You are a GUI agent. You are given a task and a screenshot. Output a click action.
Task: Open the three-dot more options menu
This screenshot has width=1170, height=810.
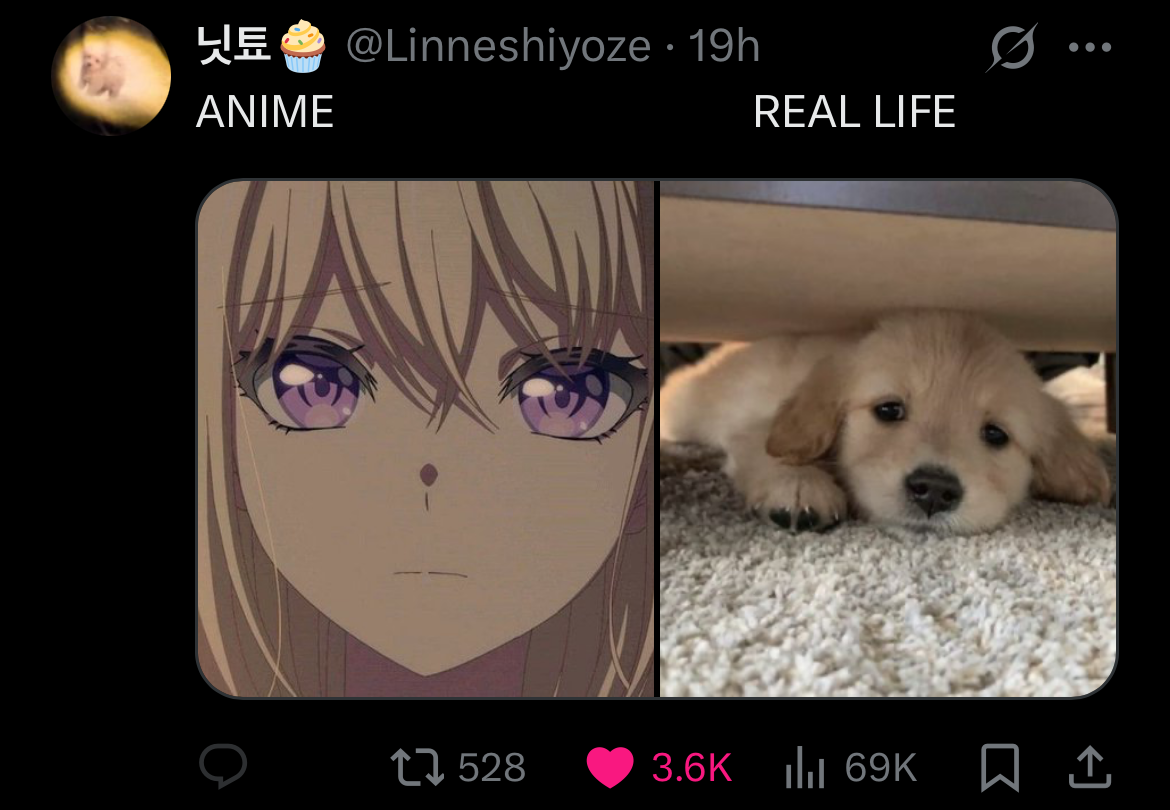coord(1089,47)
